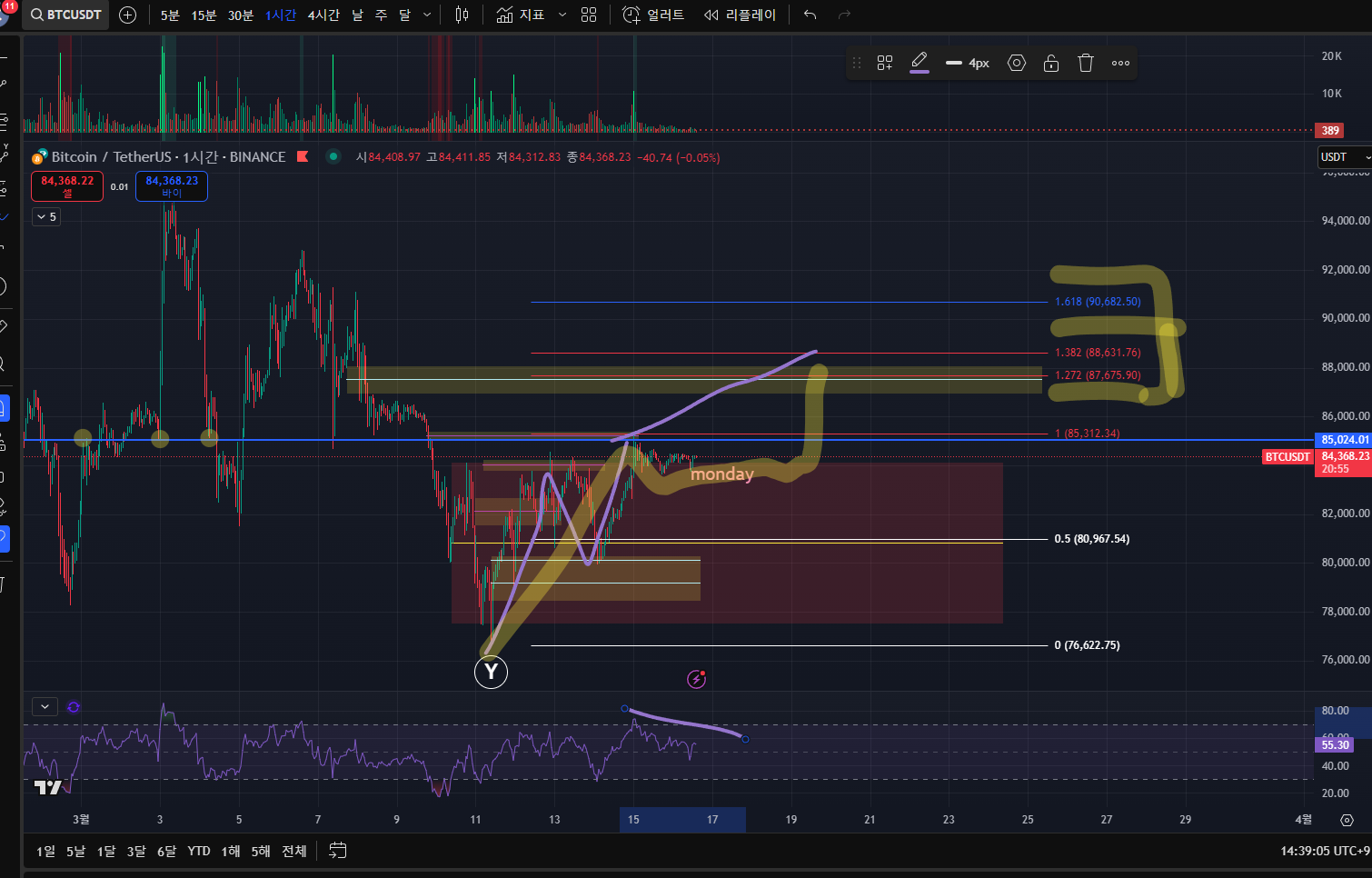
Task: Click the purple refresh icon in RSI pane
Action: point(74,706)
